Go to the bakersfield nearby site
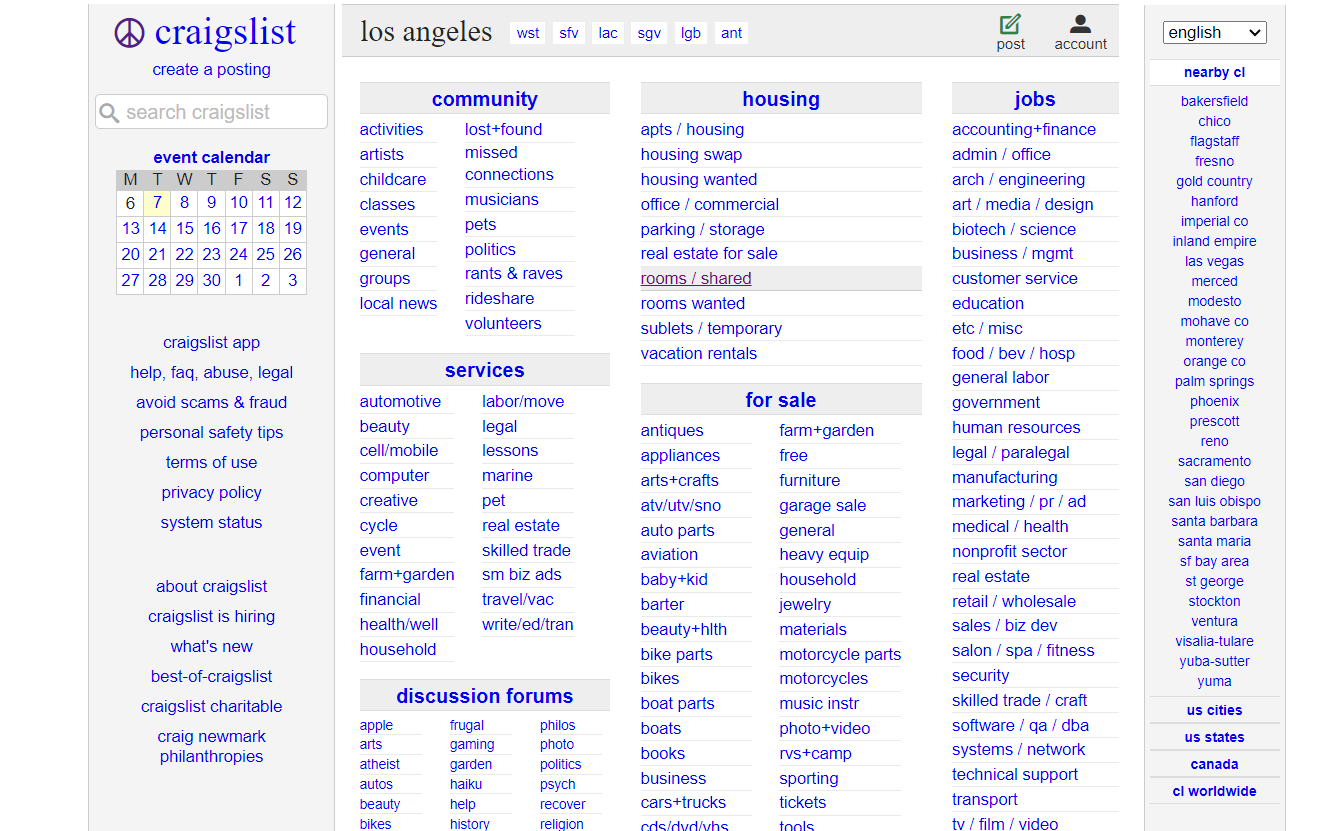The image size is (1341, 831). (x=1214, y=101)
